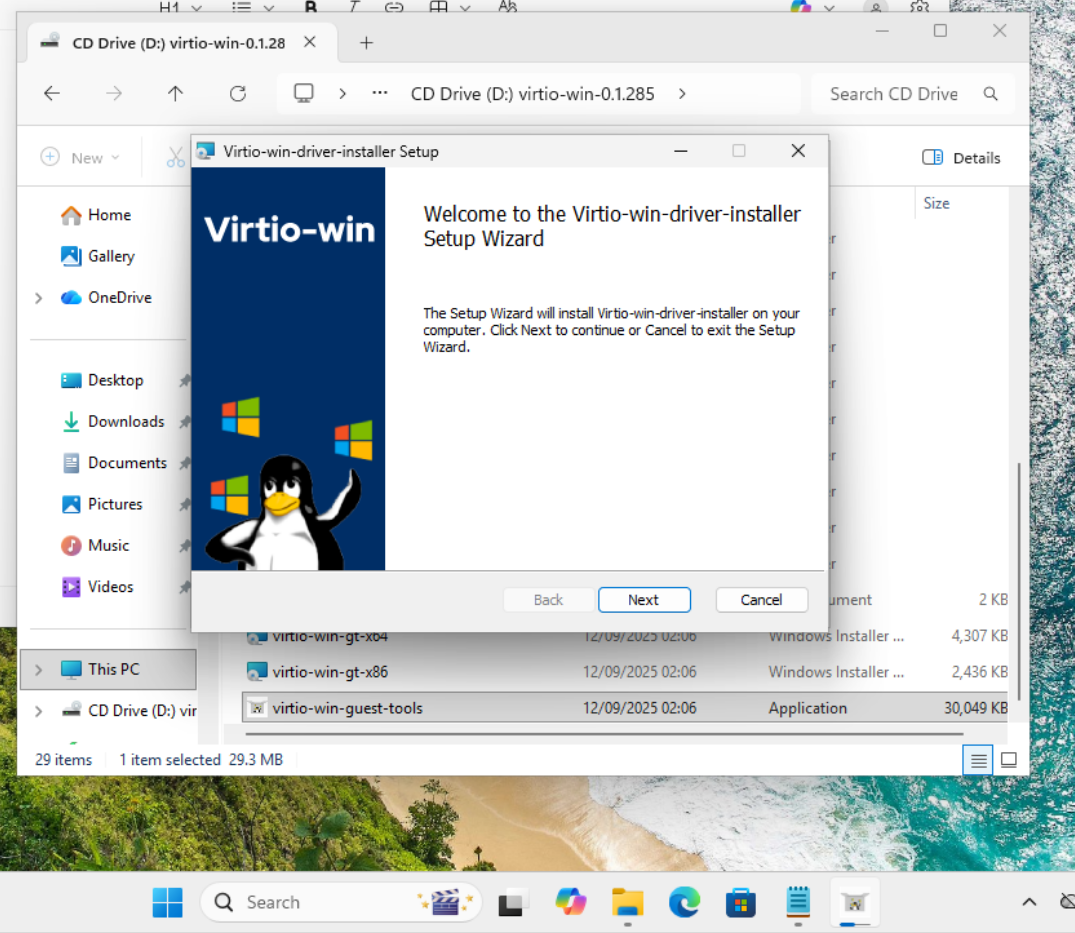Minimize the Virtio-win-driver-installer Setup dialog
The image size is (1075, 933).
tap(680, 151)
